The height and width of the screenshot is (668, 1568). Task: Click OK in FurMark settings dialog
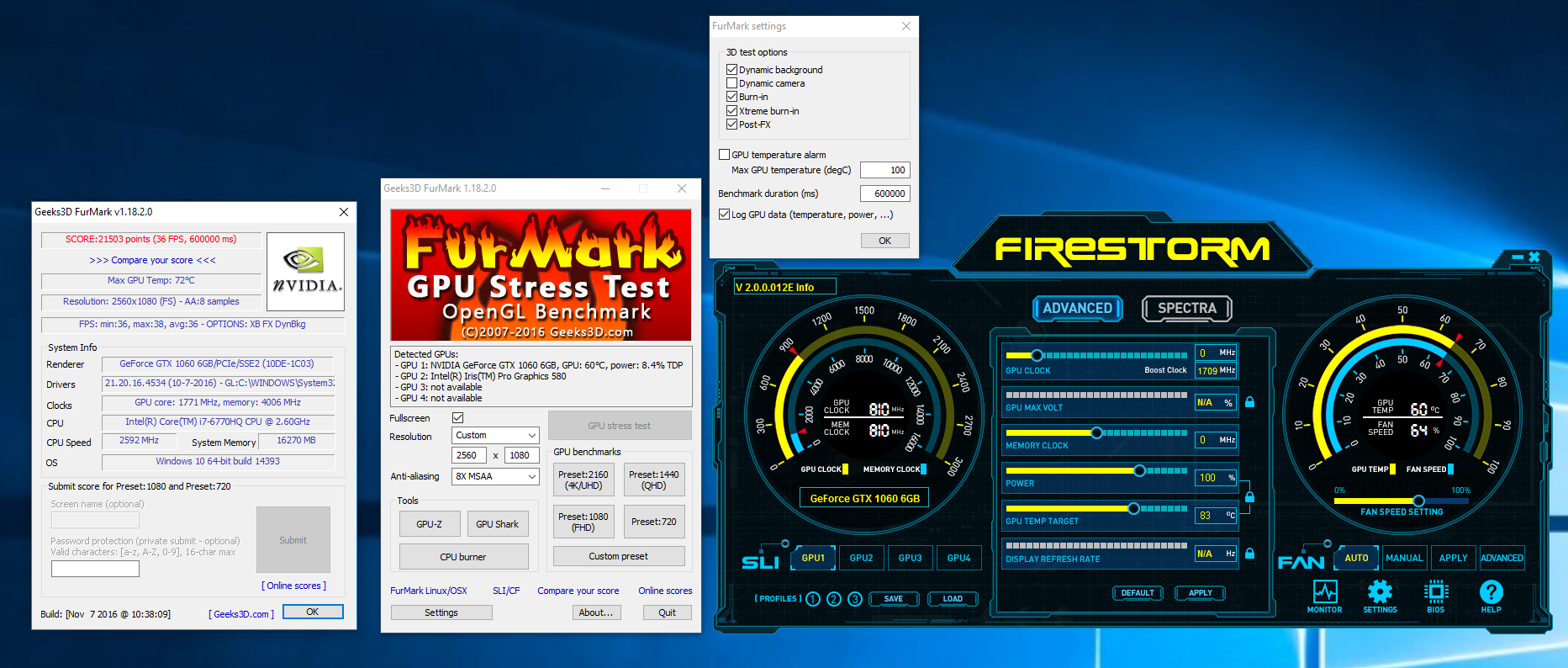click(885, 241)
